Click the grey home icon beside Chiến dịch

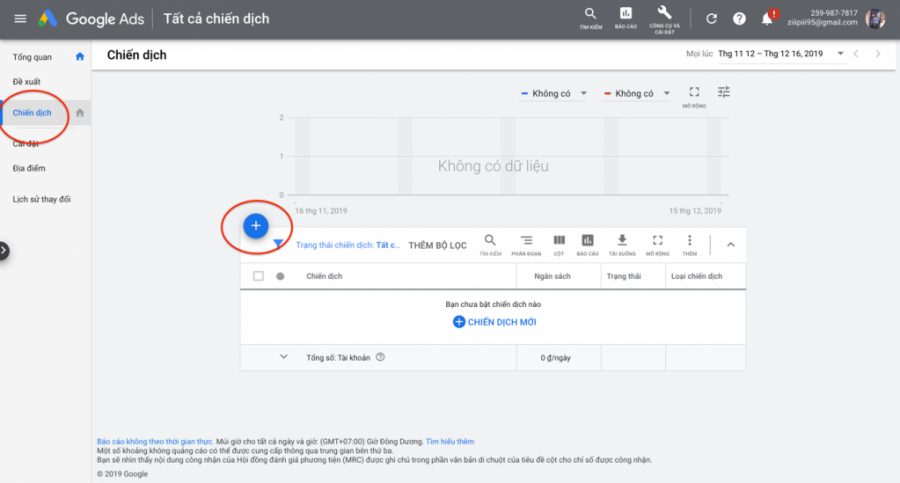[80, 113]
